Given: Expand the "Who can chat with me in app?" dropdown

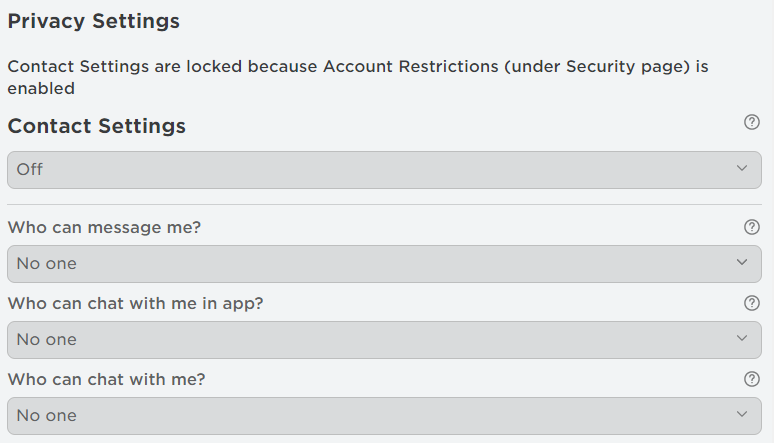Looking at the screenshot, I should point(384,339).
